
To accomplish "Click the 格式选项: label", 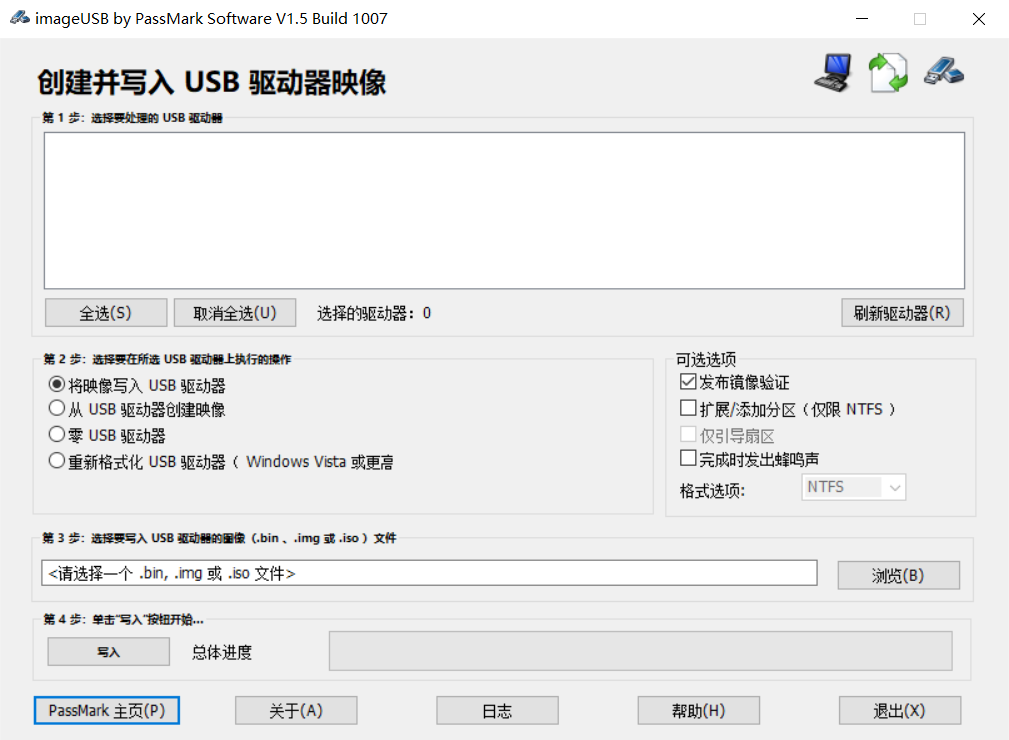I will (x=712, y=492).
